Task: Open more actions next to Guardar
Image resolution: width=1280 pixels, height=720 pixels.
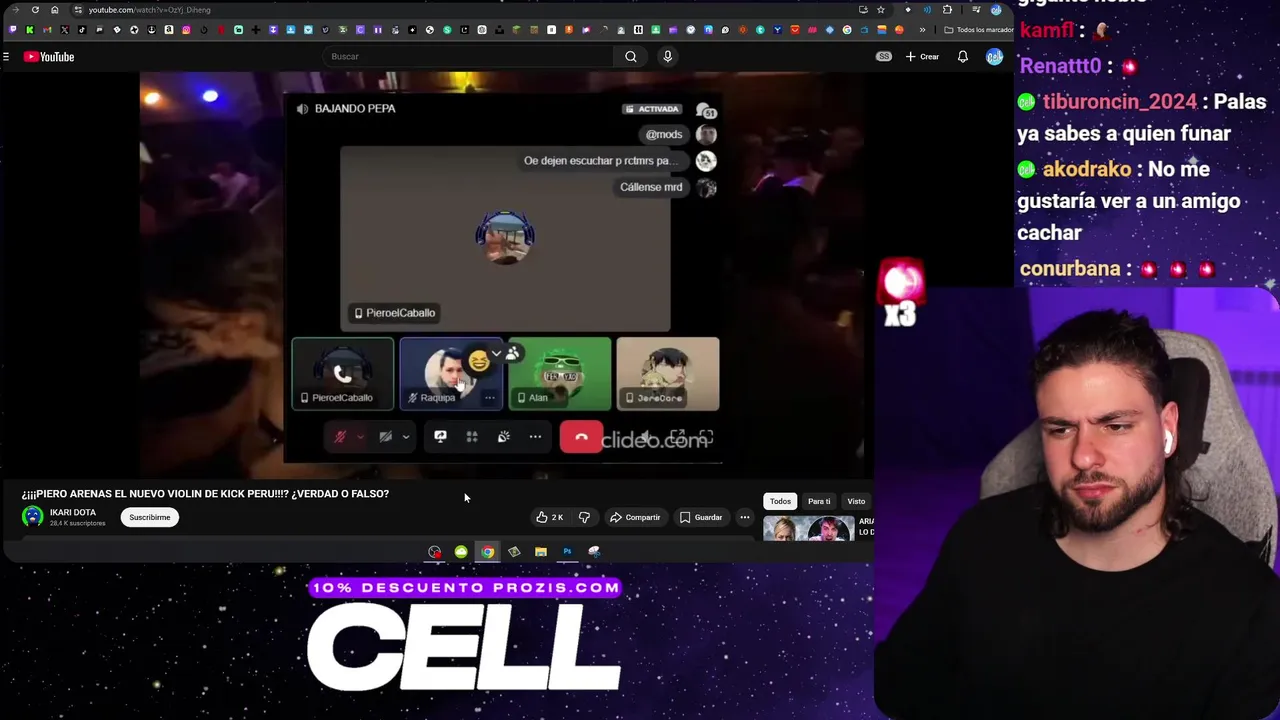Action: 745,517
